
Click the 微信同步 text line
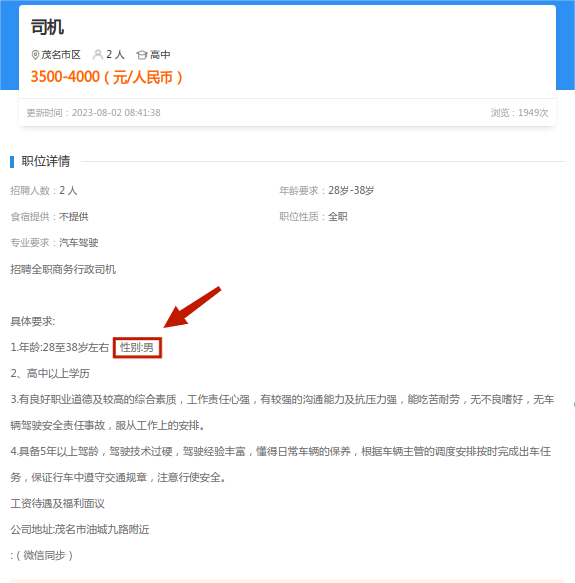click(42, 555)
